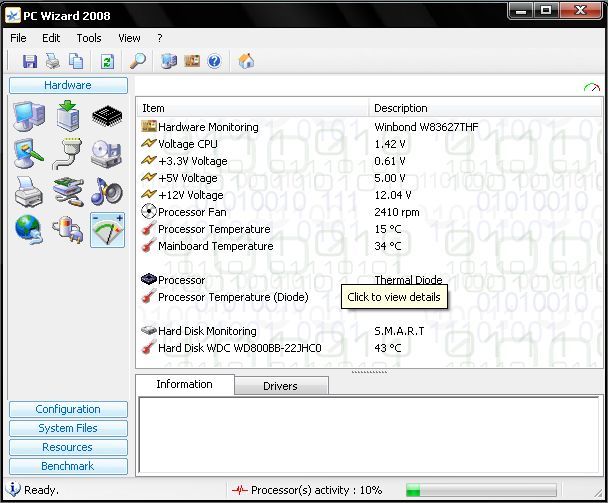Click the small gauge icon top right
The height and width of the screenshot is (503, 608).
592,88
